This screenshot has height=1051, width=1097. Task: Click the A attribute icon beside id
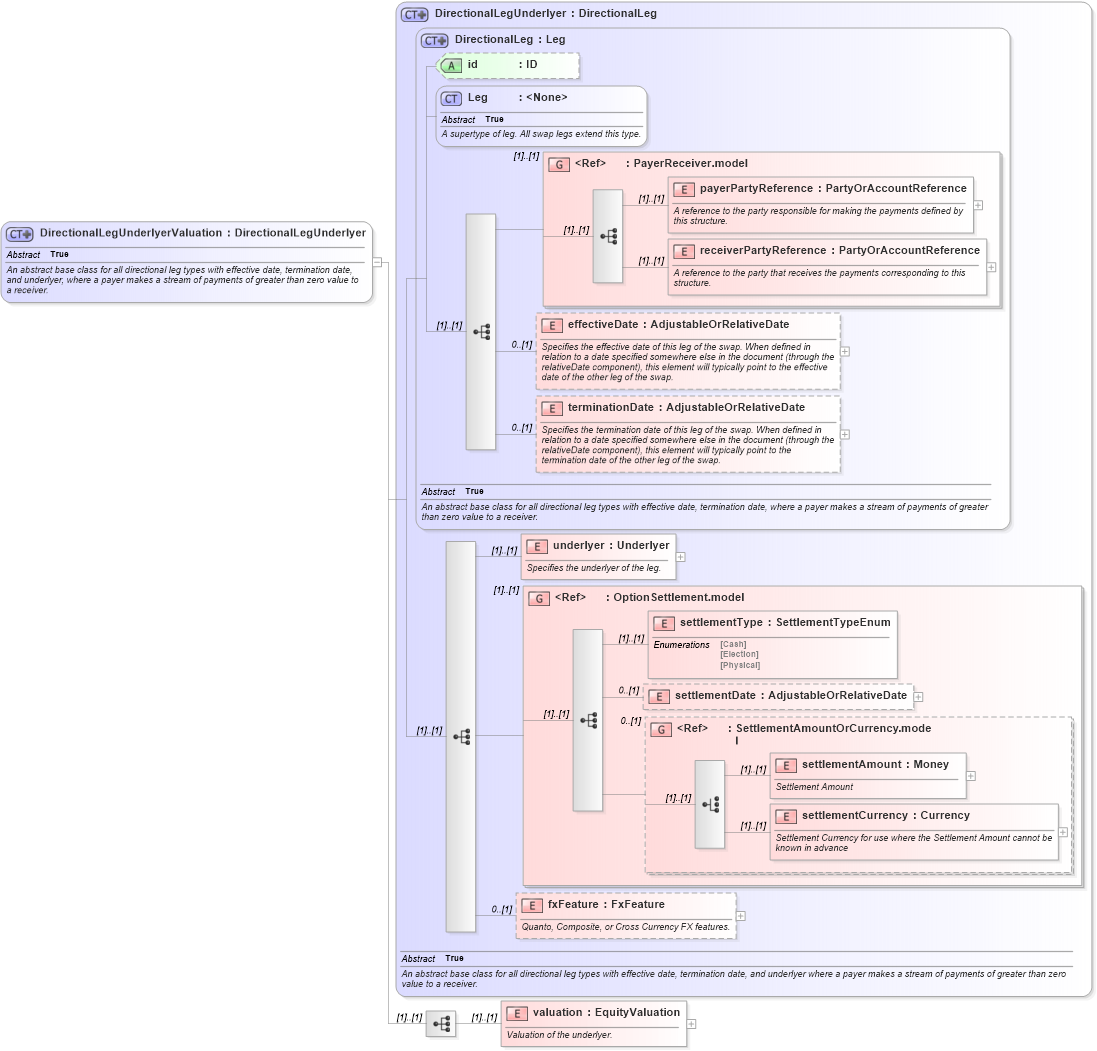point(450,64)
